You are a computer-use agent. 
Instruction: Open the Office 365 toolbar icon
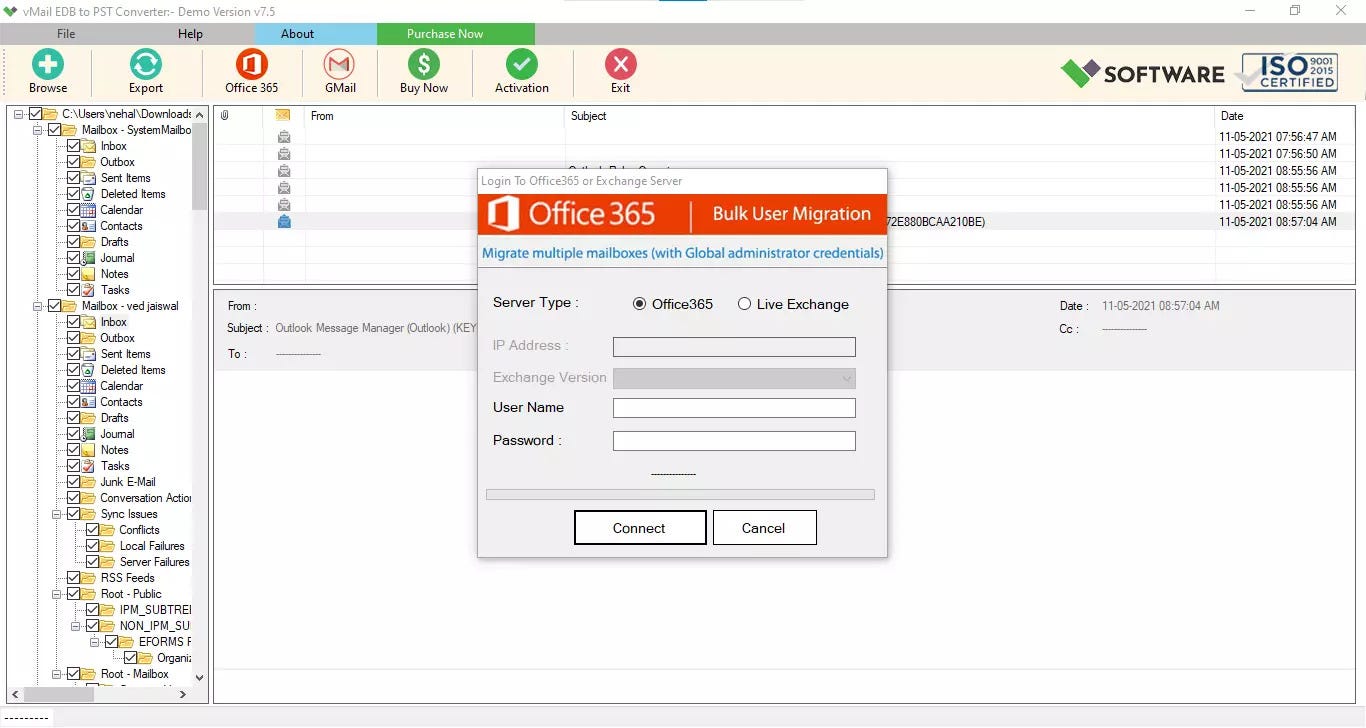pos(252,65)
